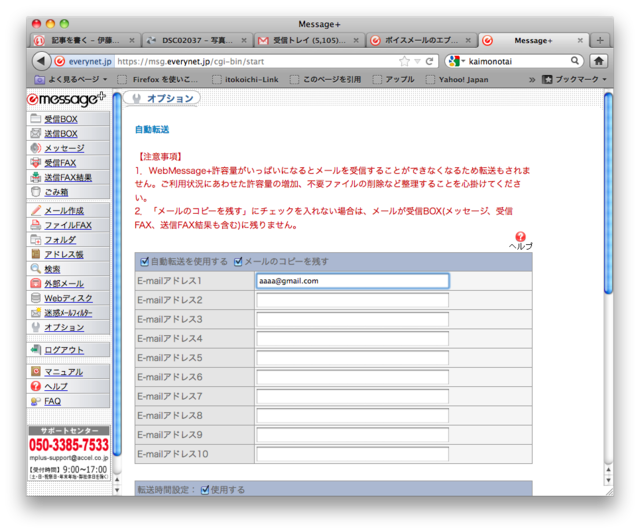Click the ログアウト link
Screen dimensions: 640x531
(x=64, y=350)
